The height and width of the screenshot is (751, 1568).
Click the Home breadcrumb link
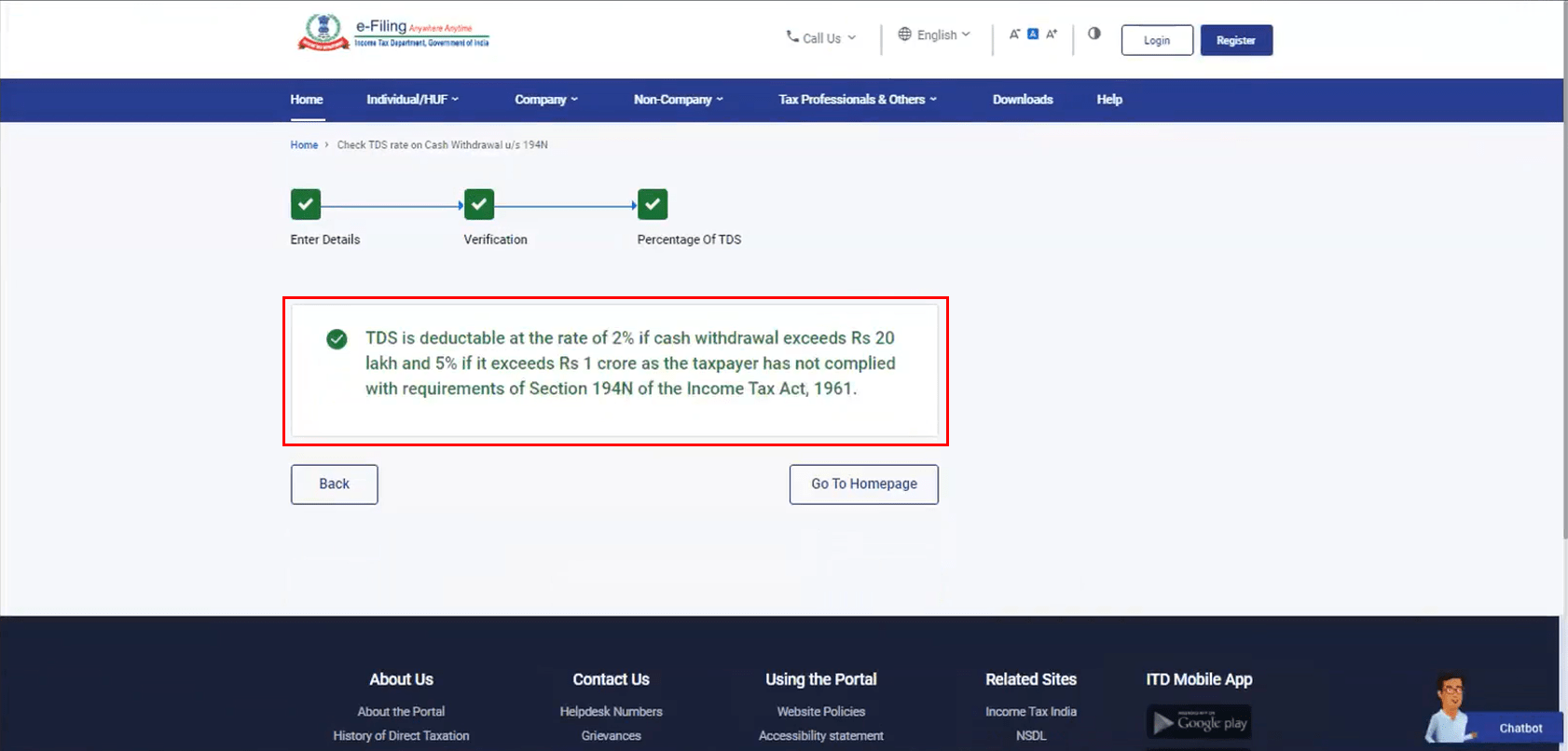[x=304, y=145]
